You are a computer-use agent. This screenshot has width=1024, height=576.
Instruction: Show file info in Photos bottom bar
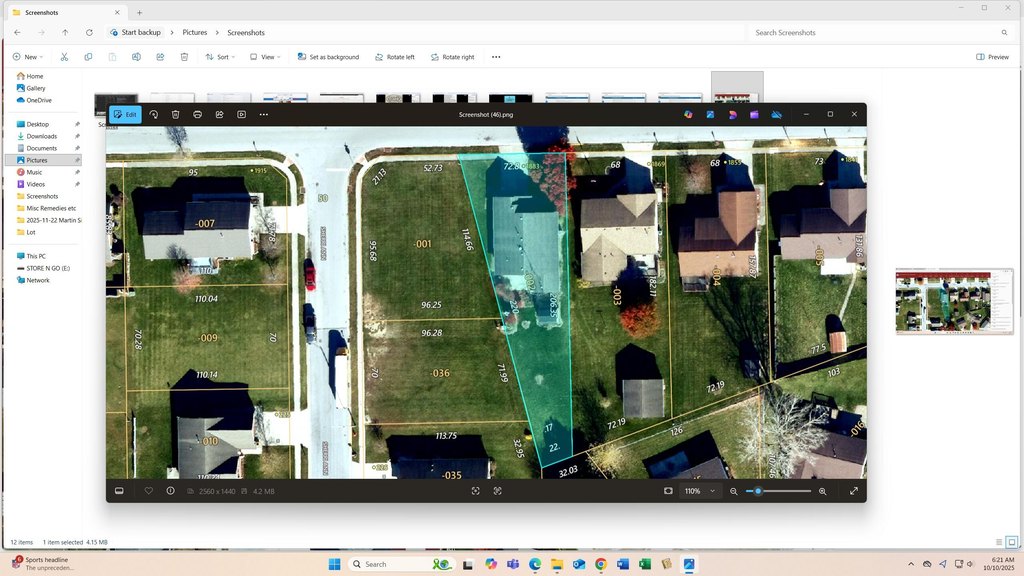pyautogui.click(x=171, y=491)
